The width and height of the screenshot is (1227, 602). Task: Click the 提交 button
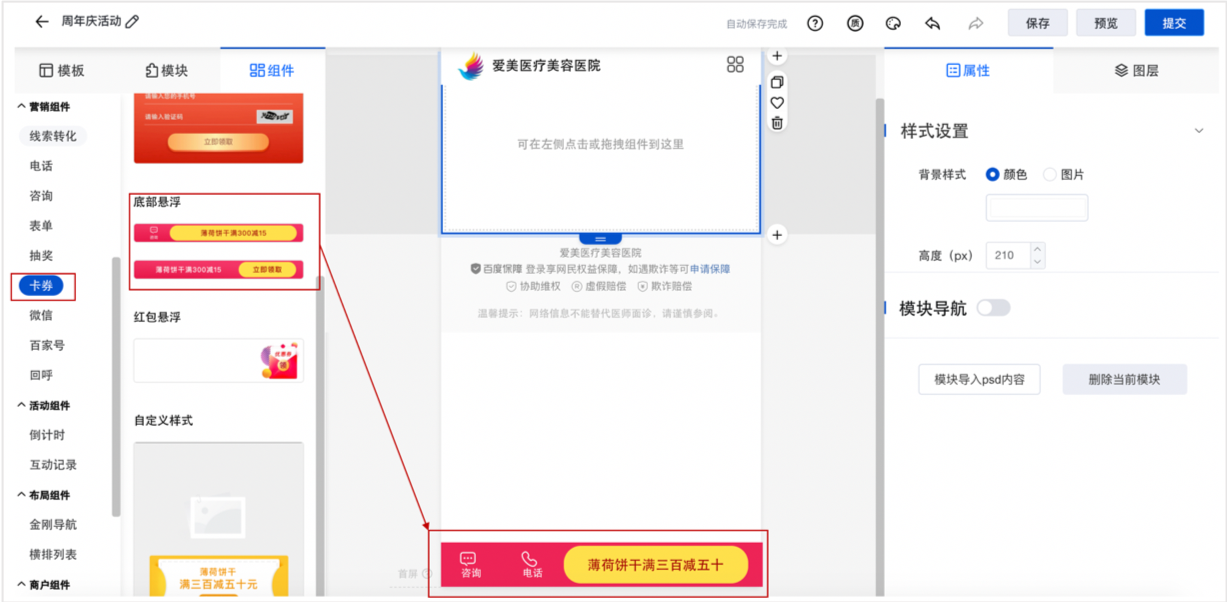(1174, 23)
